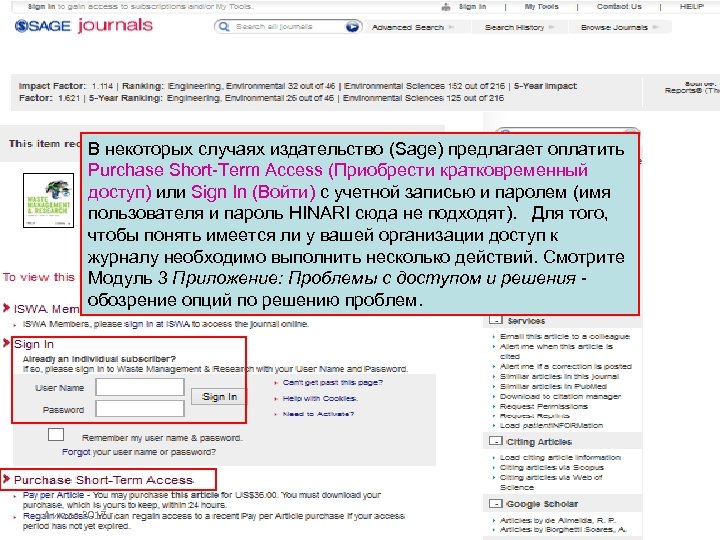Open Articles by Borghetti Soares, A.
The width and height of the screenshot is (720, 540).
pyautogui.click(x=563, y=529)
